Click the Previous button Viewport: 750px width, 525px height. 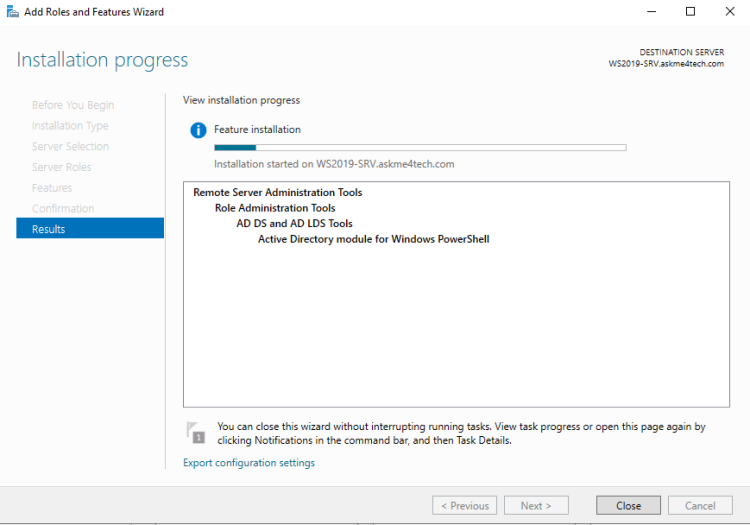point(464,505)
